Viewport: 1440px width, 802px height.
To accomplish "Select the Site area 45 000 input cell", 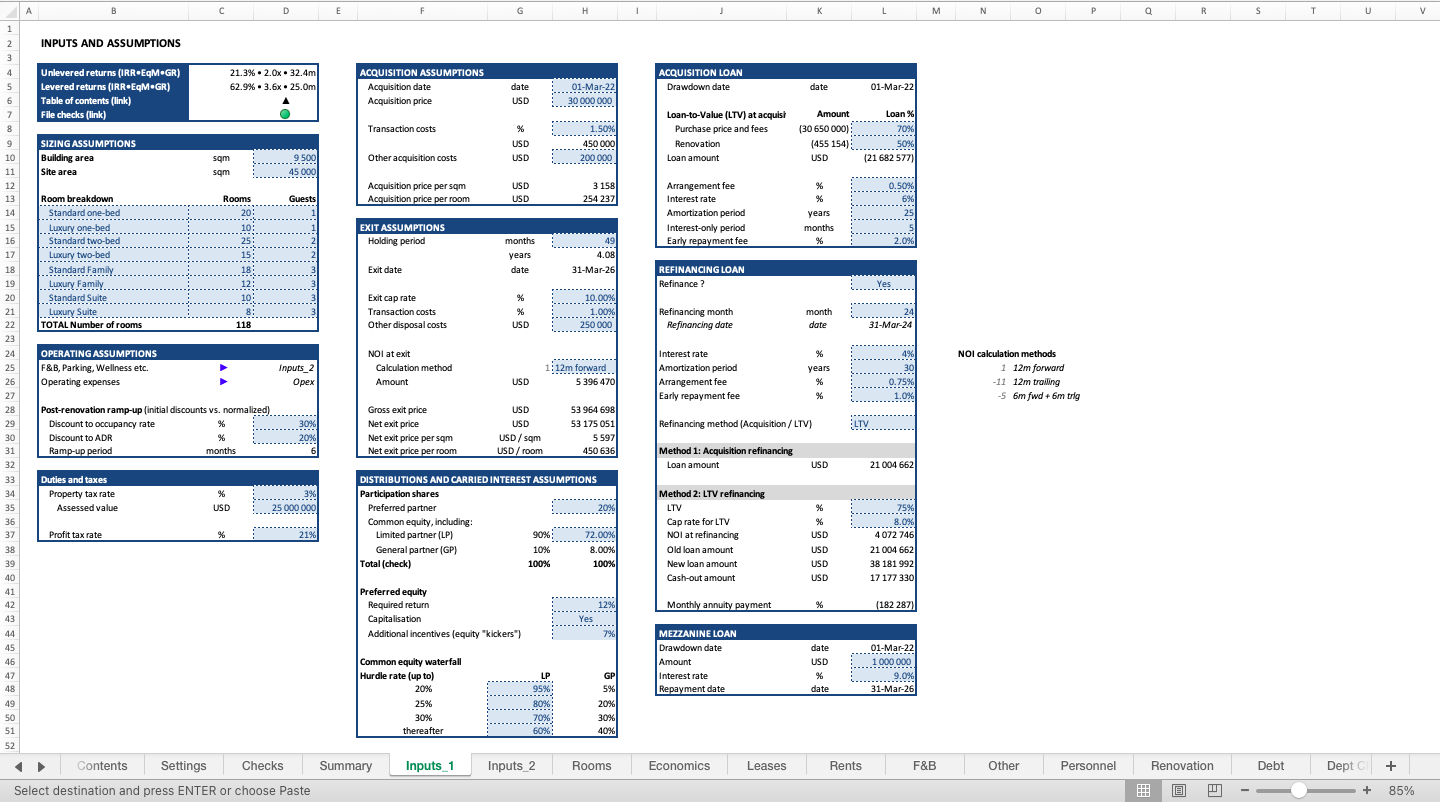I will pyautogui.click(x=286, y=172).
